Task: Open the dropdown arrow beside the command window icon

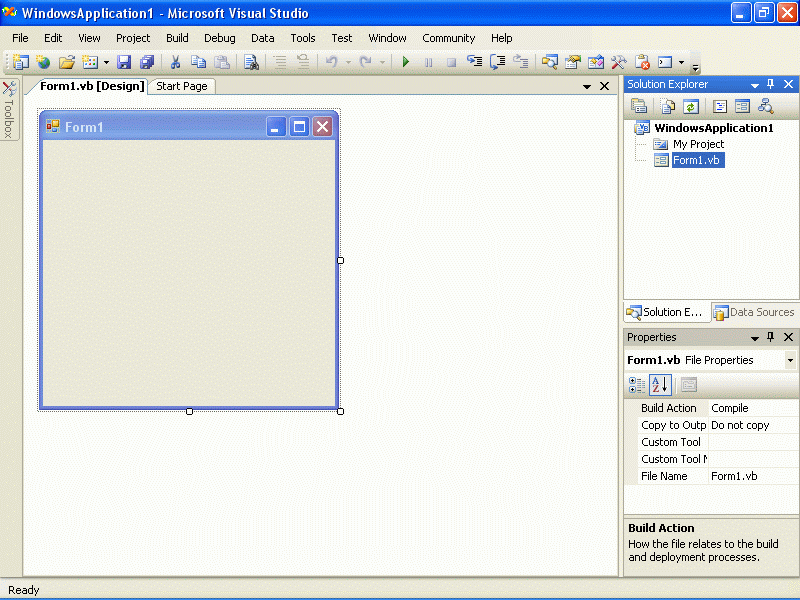Action: [x=681, y=62]
